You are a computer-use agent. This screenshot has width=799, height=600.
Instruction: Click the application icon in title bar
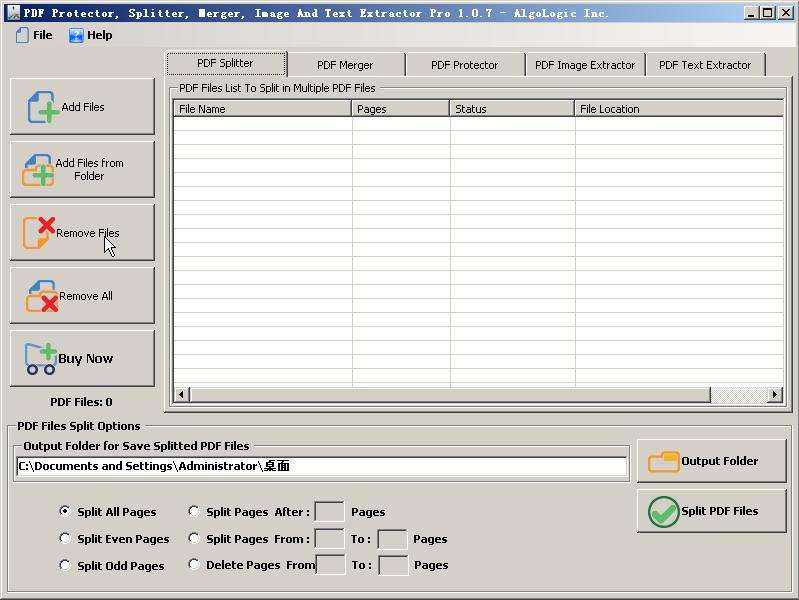[14, 13]
